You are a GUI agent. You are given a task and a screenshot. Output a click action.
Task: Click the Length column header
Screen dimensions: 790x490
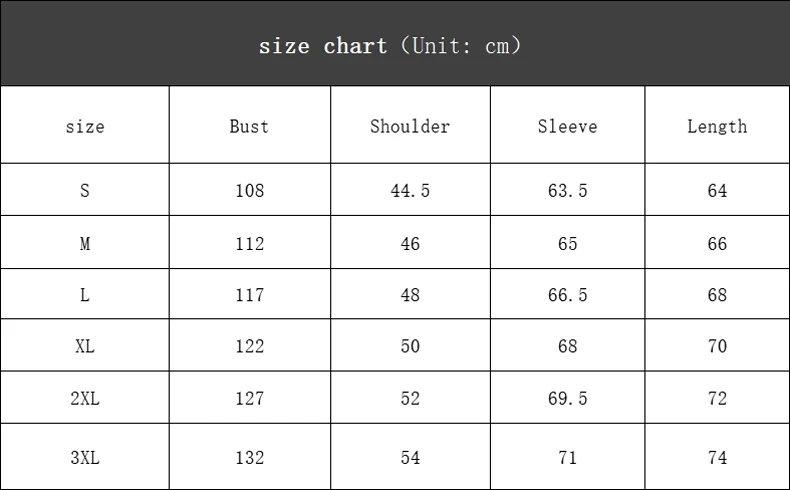(x=717, y=126)
